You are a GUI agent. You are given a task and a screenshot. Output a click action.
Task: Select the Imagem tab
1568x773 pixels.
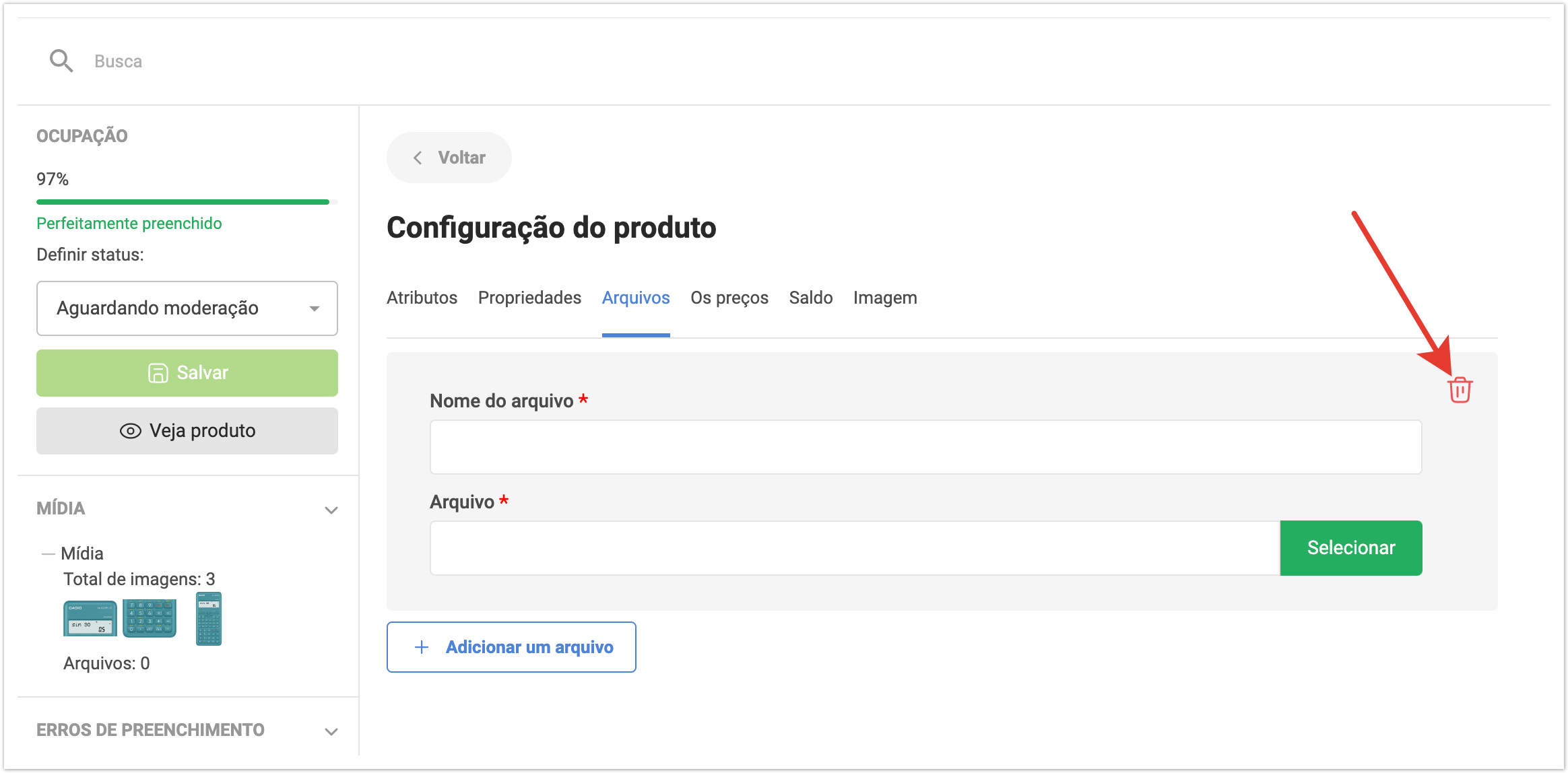(884, 298)
